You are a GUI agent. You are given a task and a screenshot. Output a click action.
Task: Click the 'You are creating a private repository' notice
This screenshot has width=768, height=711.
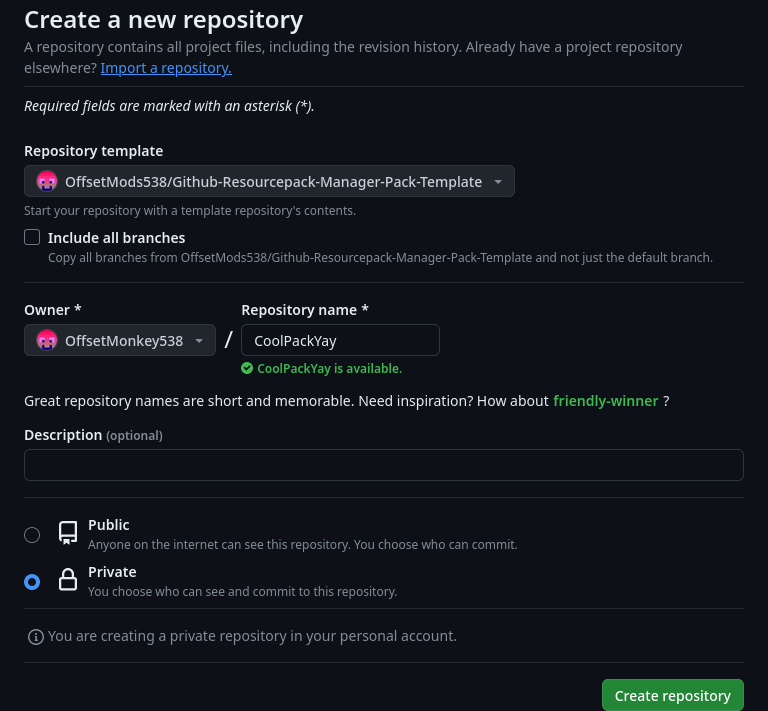pyautogui.click(x=252, y=636)
